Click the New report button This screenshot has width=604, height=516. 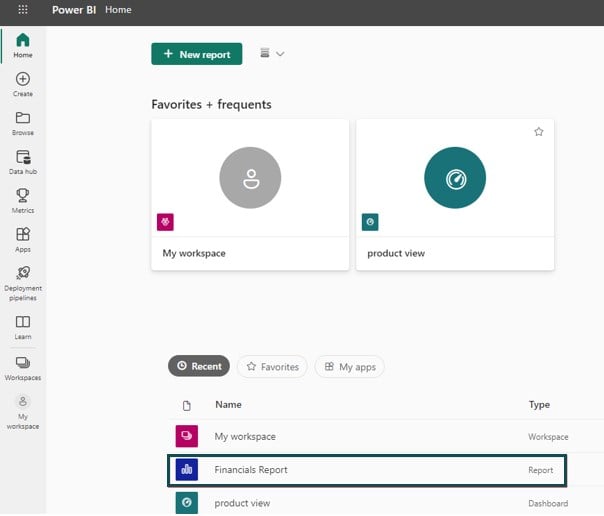196,54
